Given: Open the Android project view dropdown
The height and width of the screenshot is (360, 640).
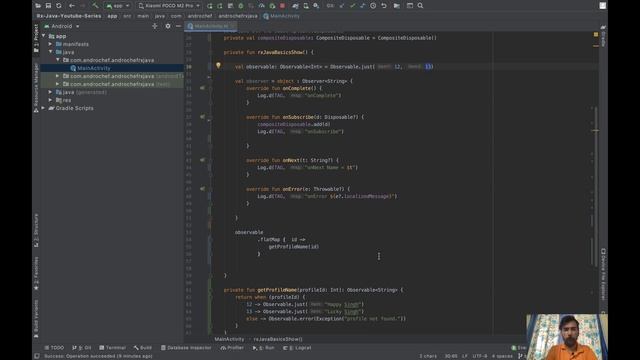Looking at the screenshot, I should (62, 26).
